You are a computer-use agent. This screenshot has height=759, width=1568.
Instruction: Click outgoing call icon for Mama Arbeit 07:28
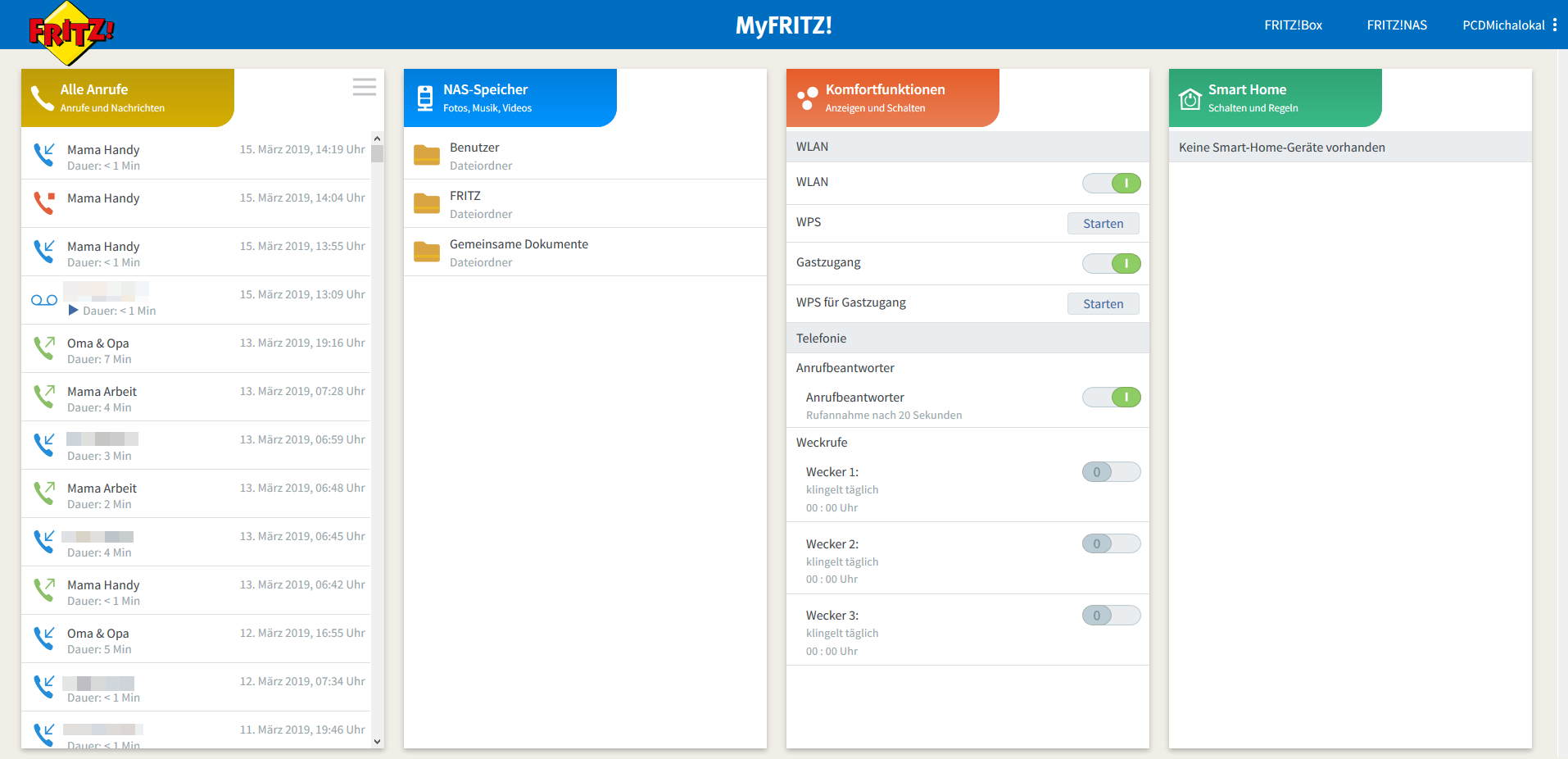(x=44, y=396)
